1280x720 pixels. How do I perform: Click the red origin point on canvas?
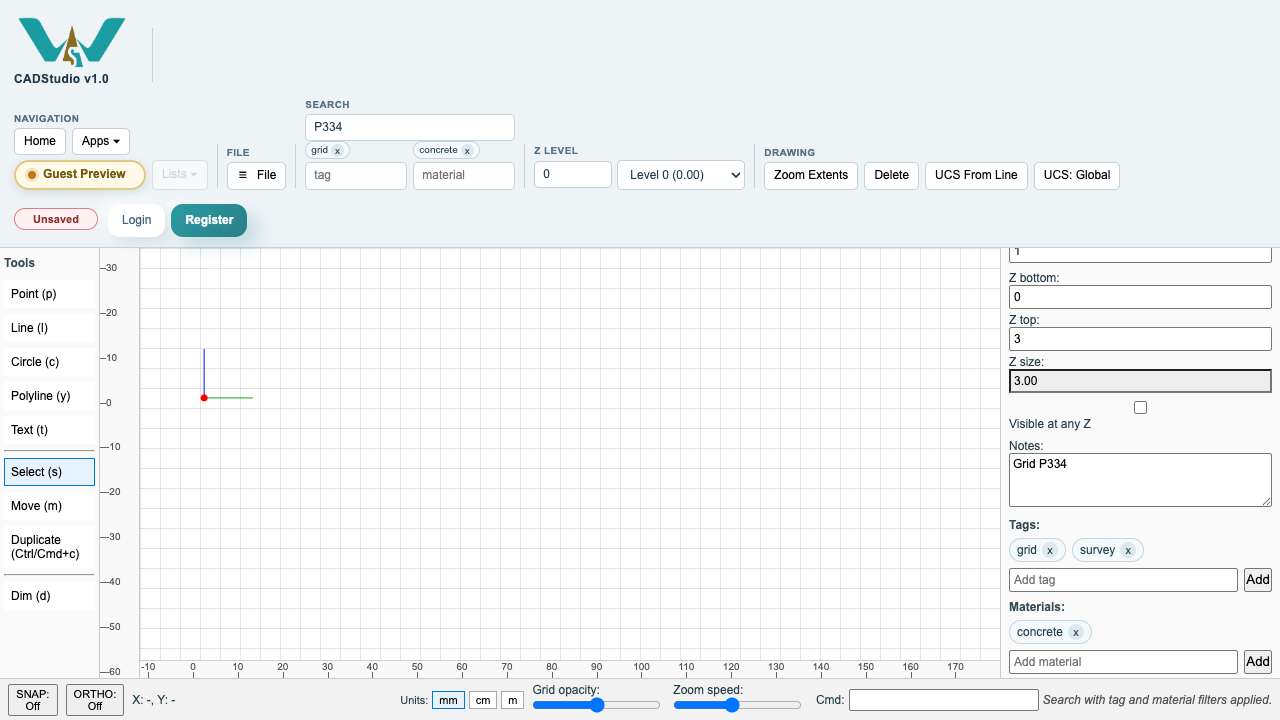[204, 398]
